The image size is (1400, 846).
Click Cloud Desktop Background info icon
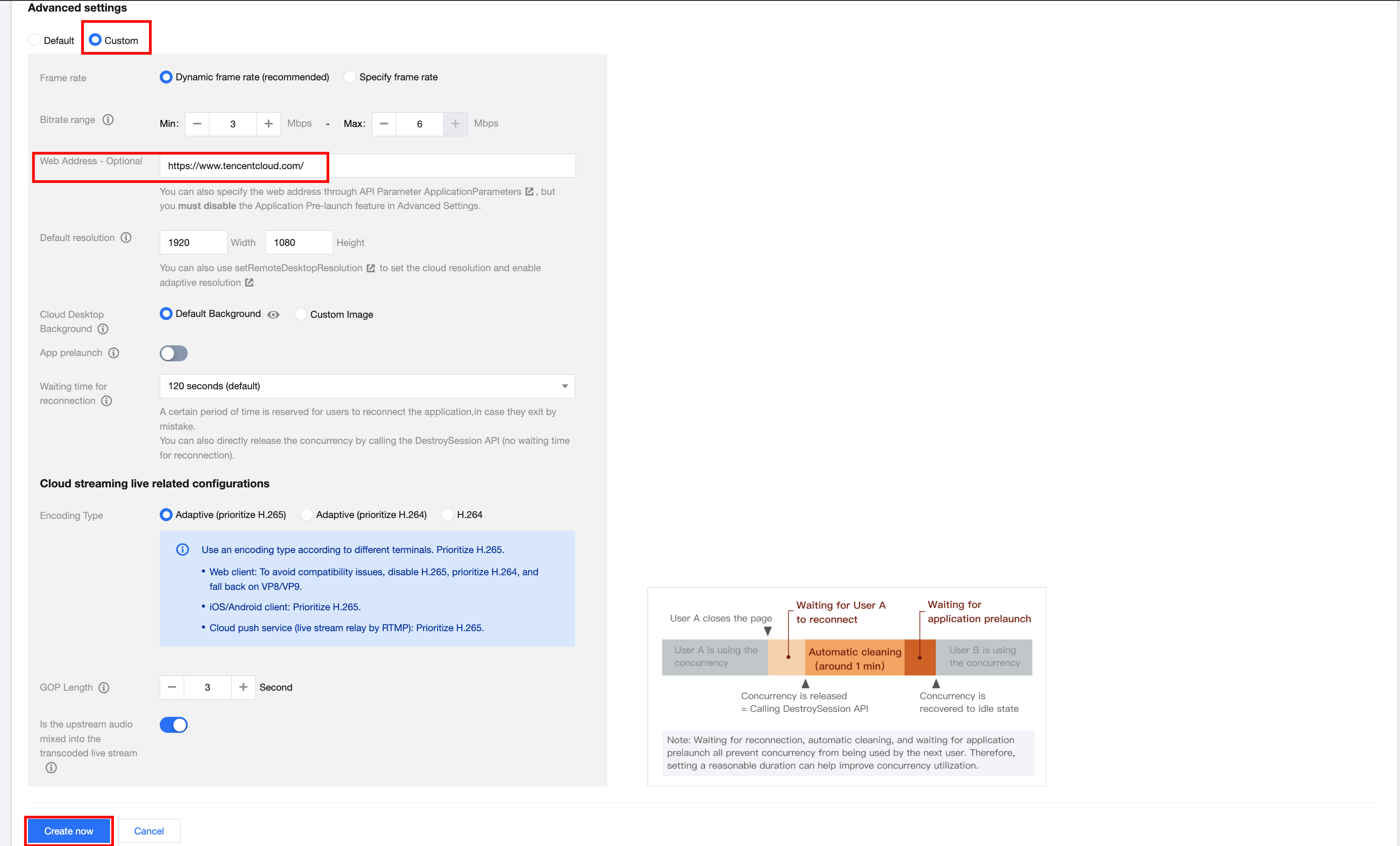click(x=103, y=329)
